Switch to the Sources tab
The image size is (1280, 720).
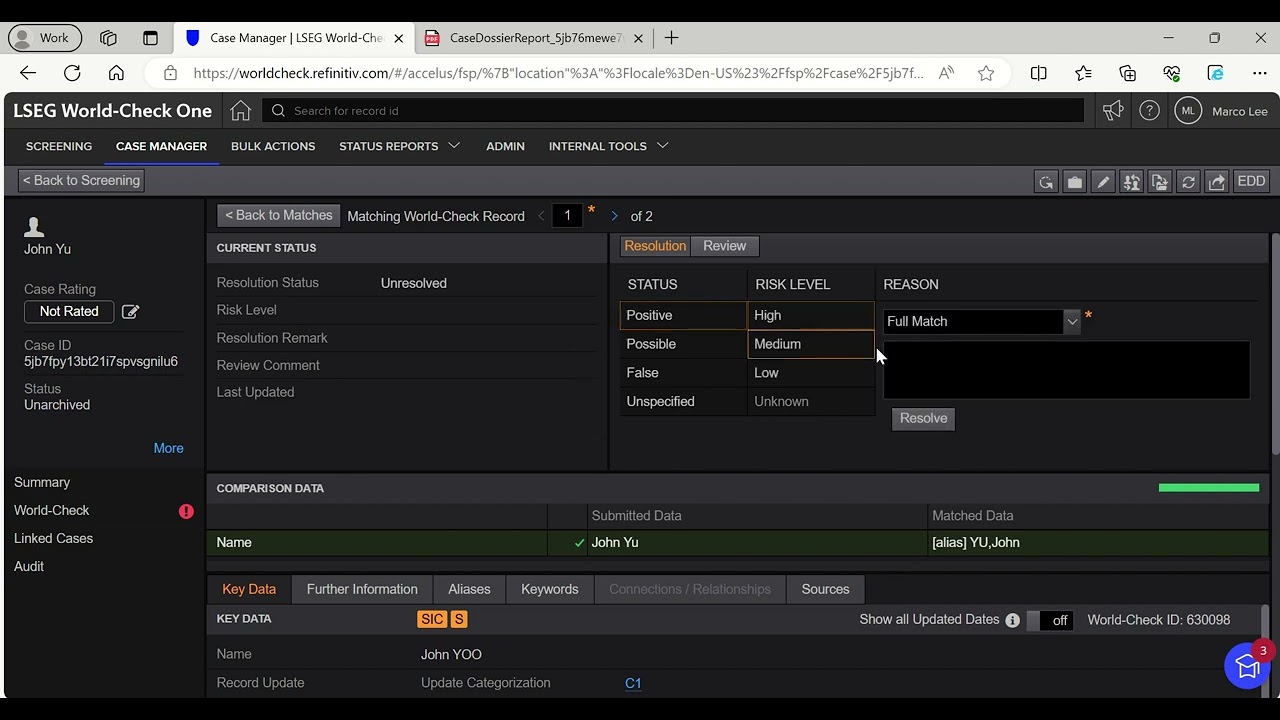pos(825,589)
